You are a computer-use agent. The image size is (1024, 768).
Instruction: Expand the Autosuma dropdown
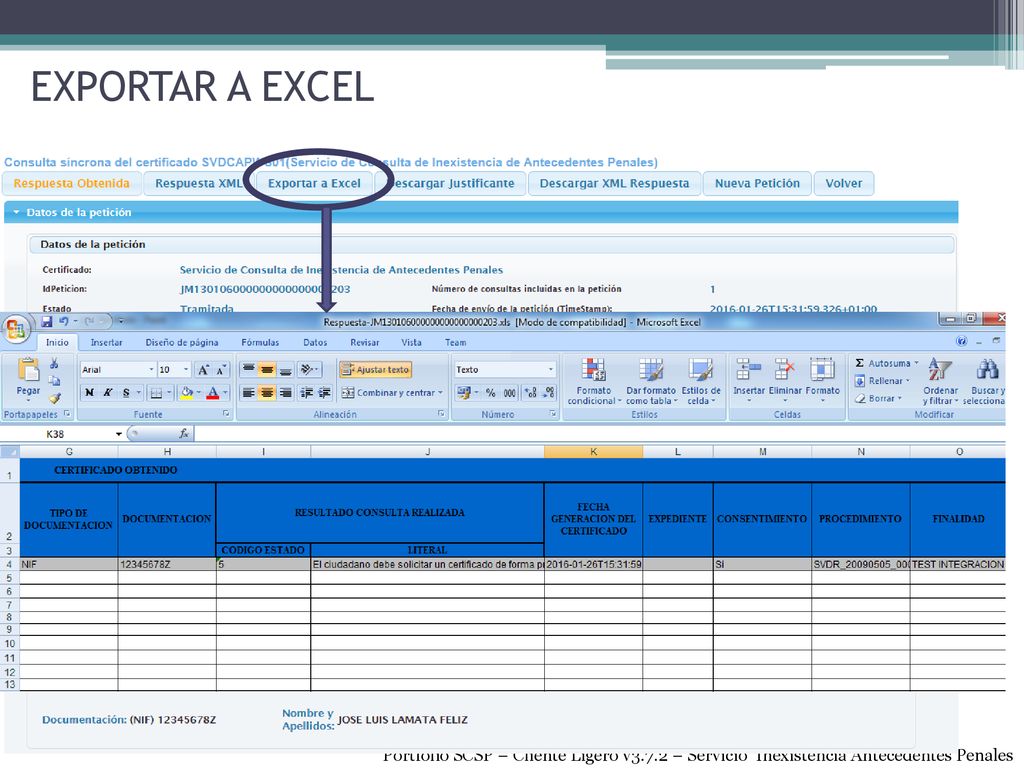(x=916, y=363)
